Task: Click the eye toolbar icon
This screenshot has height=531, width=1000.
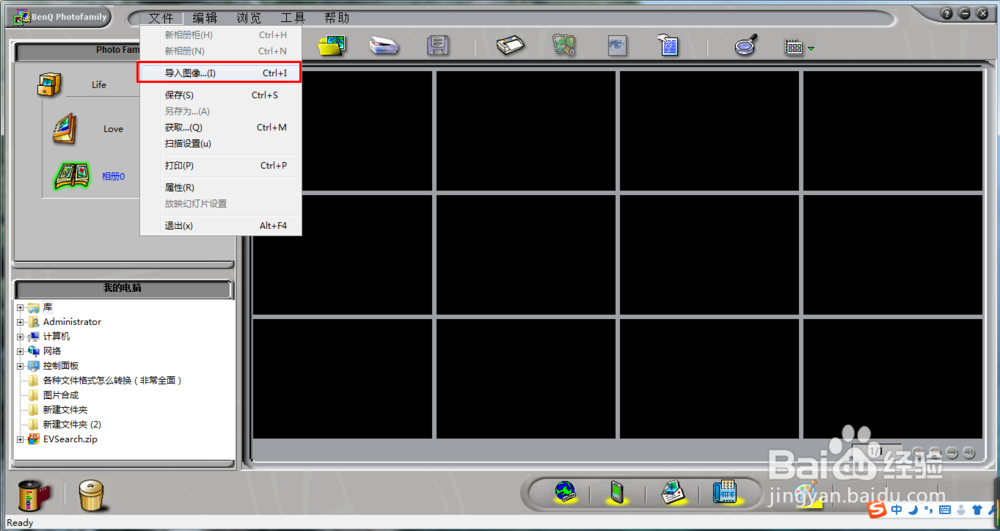Action: coord(617,46)
